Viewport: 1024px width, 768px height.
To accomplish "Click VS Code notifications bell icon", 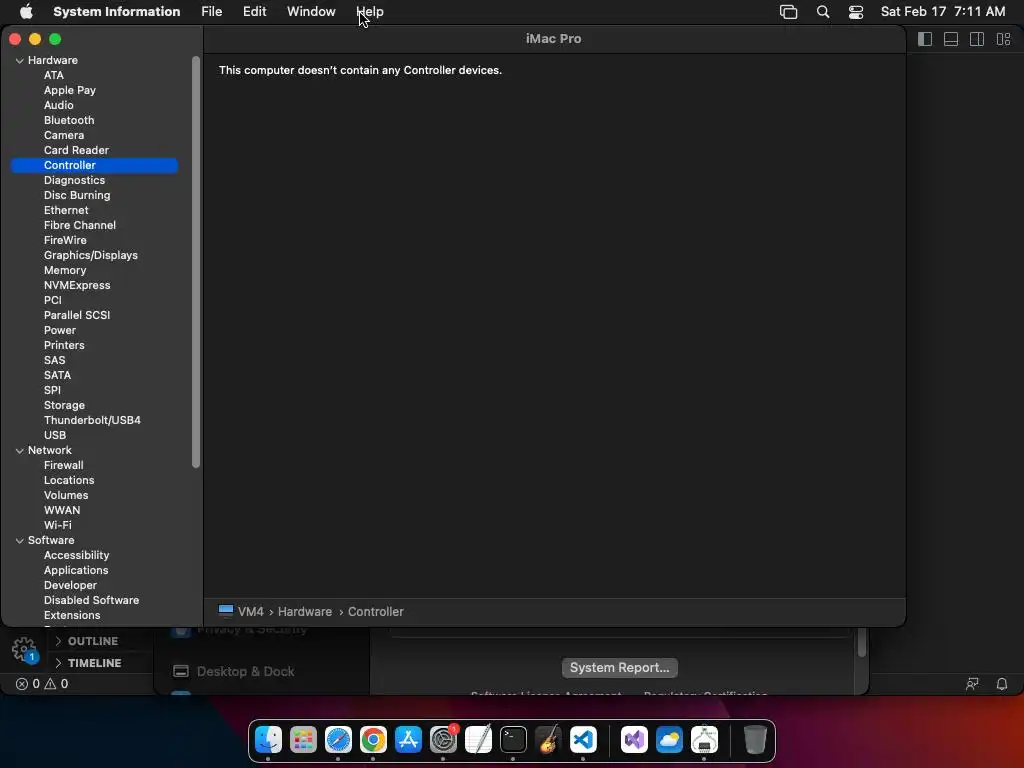I will pyautogui.click(x=1001, y=684).
